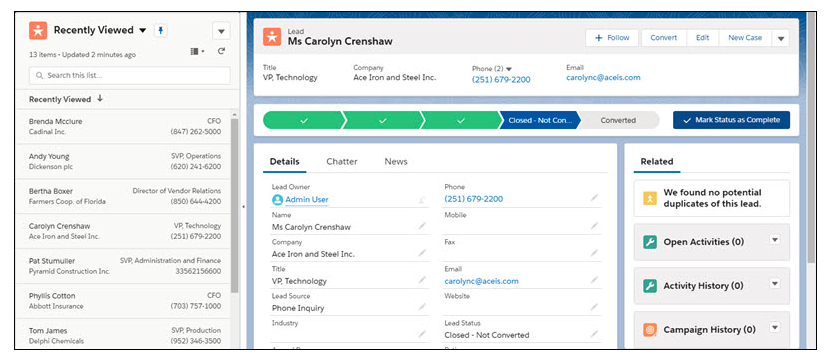Open the Activity History dropdown arrow

(x=775, y=284)
